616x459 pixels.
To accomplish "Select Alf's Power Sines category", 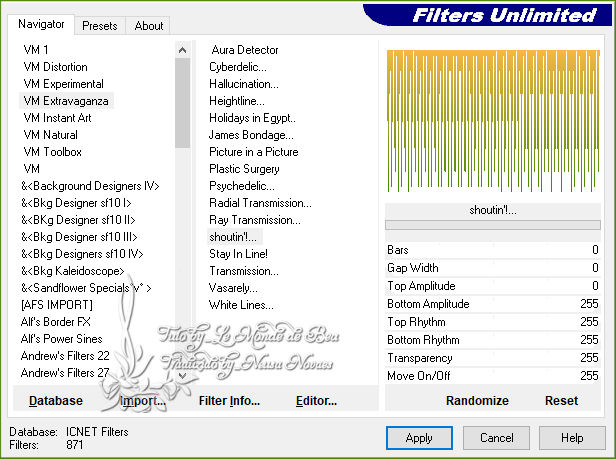I will 61,338.
